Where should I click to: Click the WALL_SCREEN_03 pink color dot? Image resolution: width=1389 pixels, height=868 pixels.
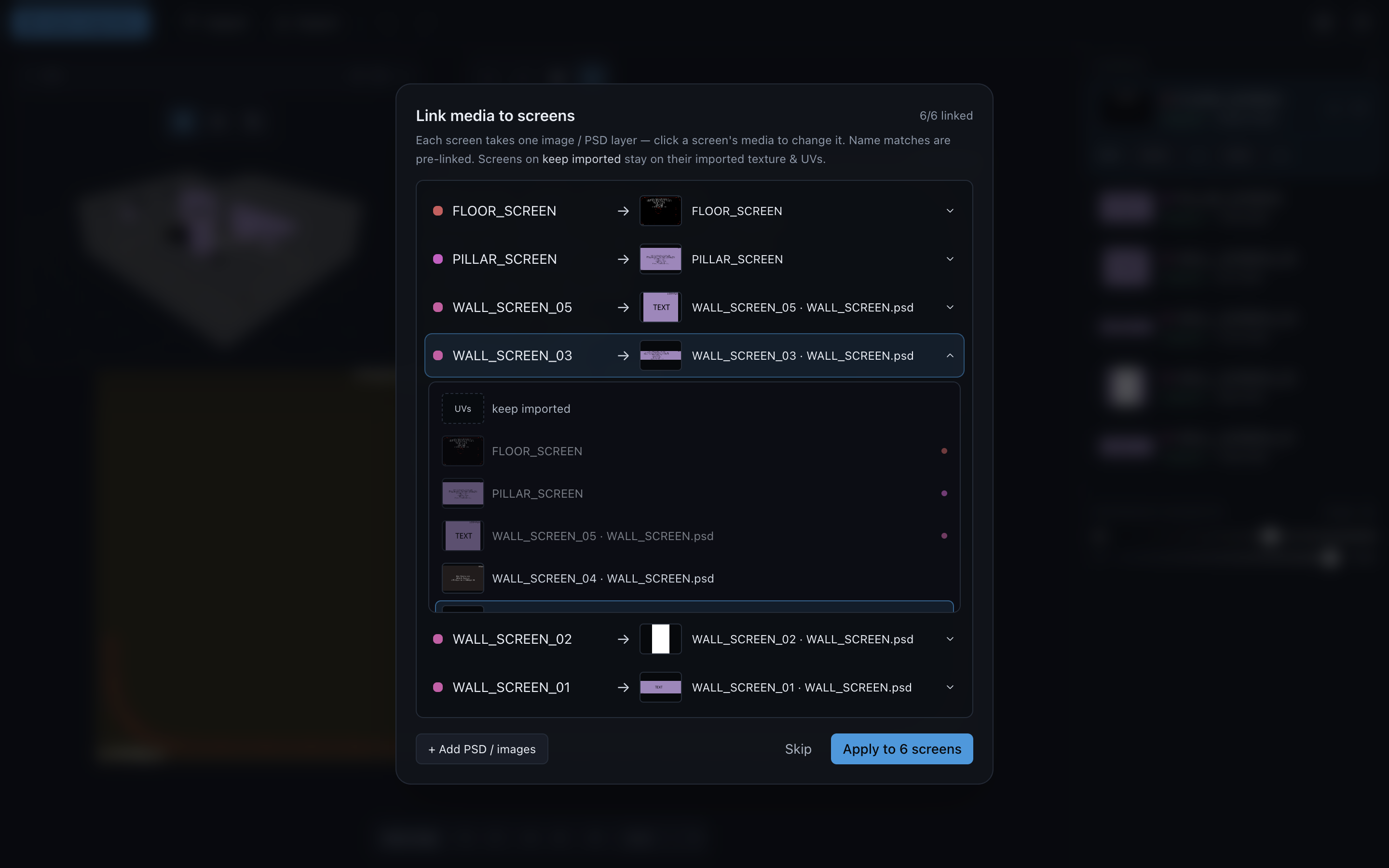point(438,355)
